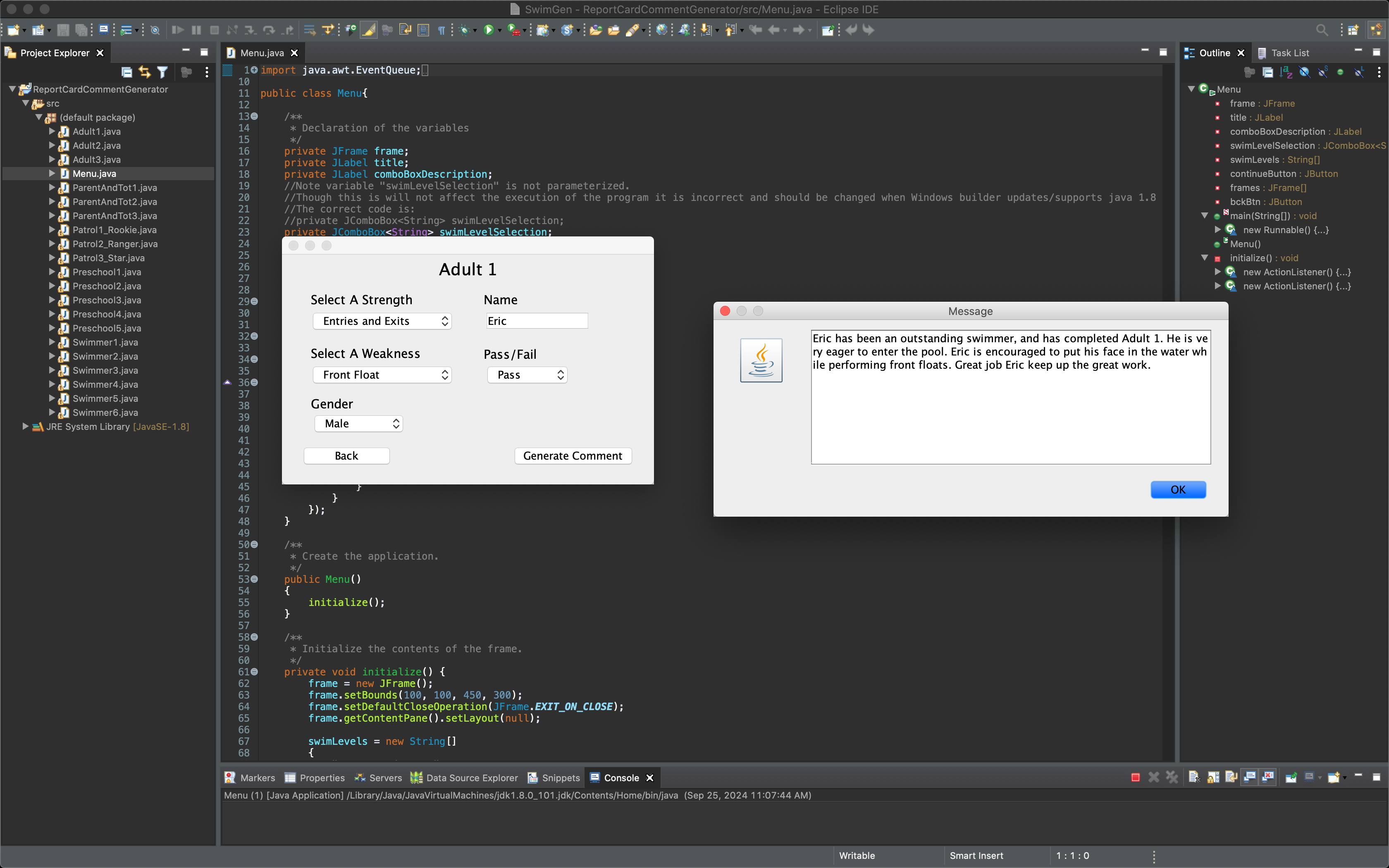Open Select A Strength combo box
The image size is (1389, 868).
tap(382, 321)
